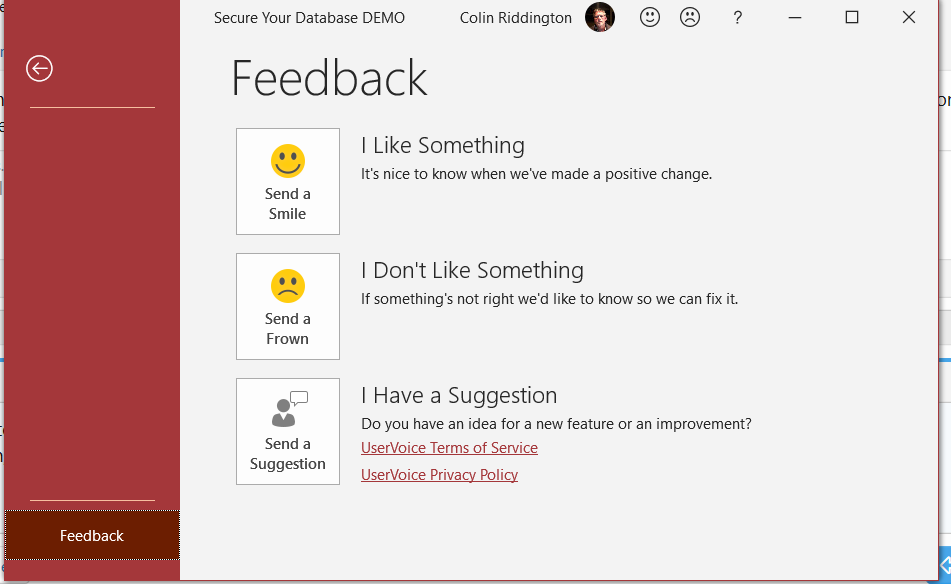
Task: Click the "I Like Something" heading
Action: click(442, 146)
